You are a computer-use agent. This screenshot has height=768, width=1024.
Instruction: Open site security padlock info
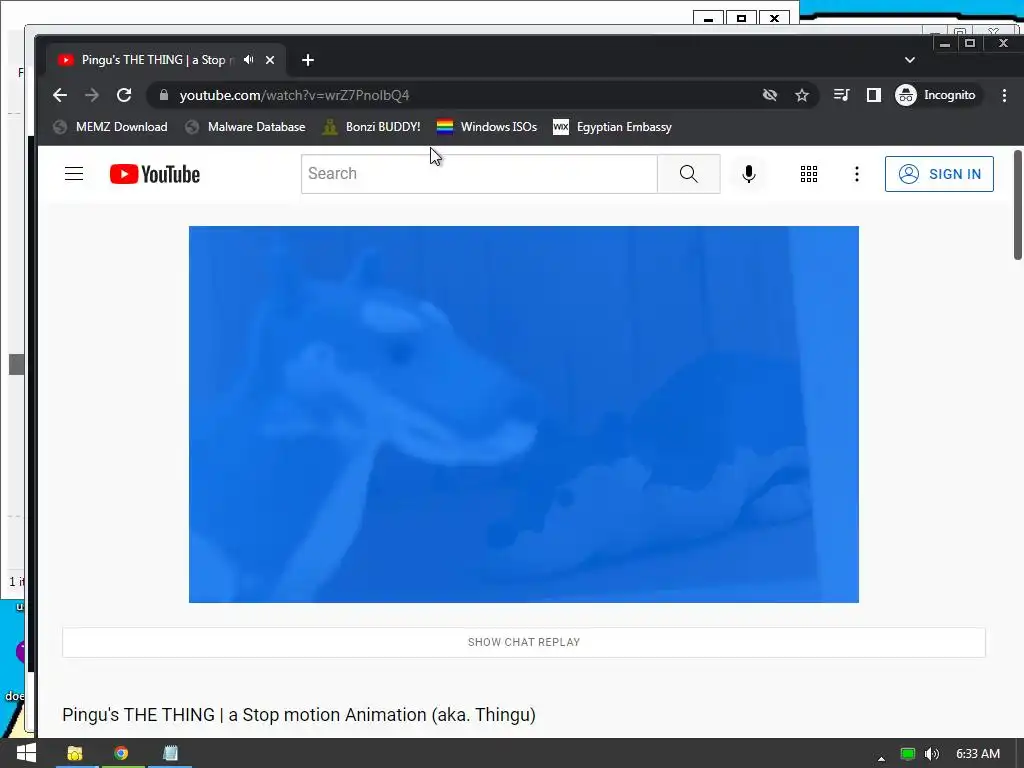click(x=164, y=95)
